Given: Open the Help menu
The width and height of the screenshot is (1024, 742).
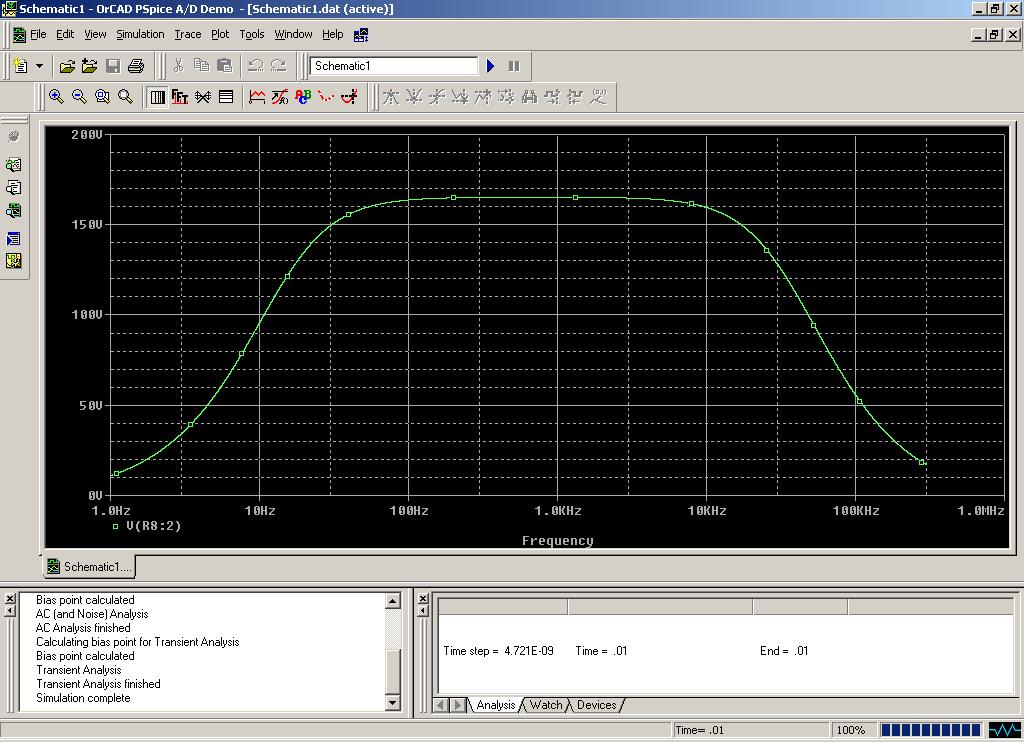Looking at the screenshot, I should point(332,35).
